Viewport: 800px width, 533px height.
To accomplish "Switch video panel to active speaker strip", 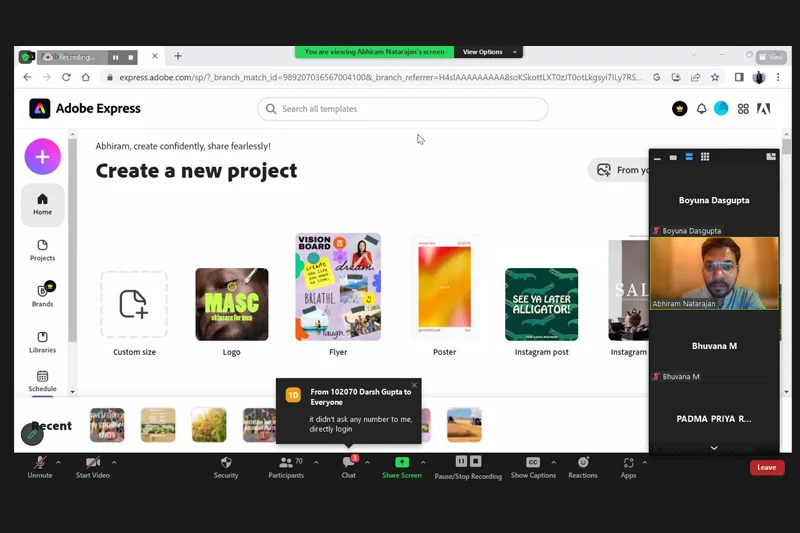I will click(689, 157).
